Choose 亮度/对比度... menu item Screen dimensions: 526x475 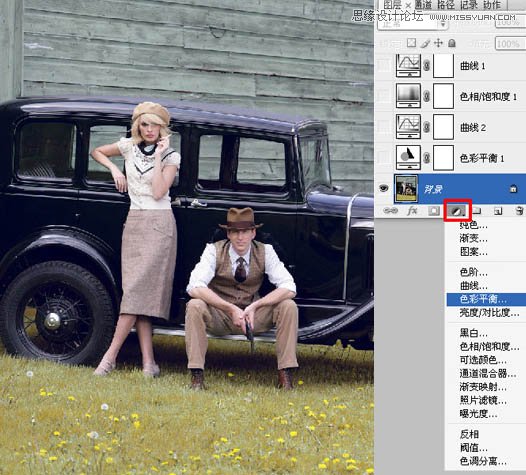tap(489, 312)
